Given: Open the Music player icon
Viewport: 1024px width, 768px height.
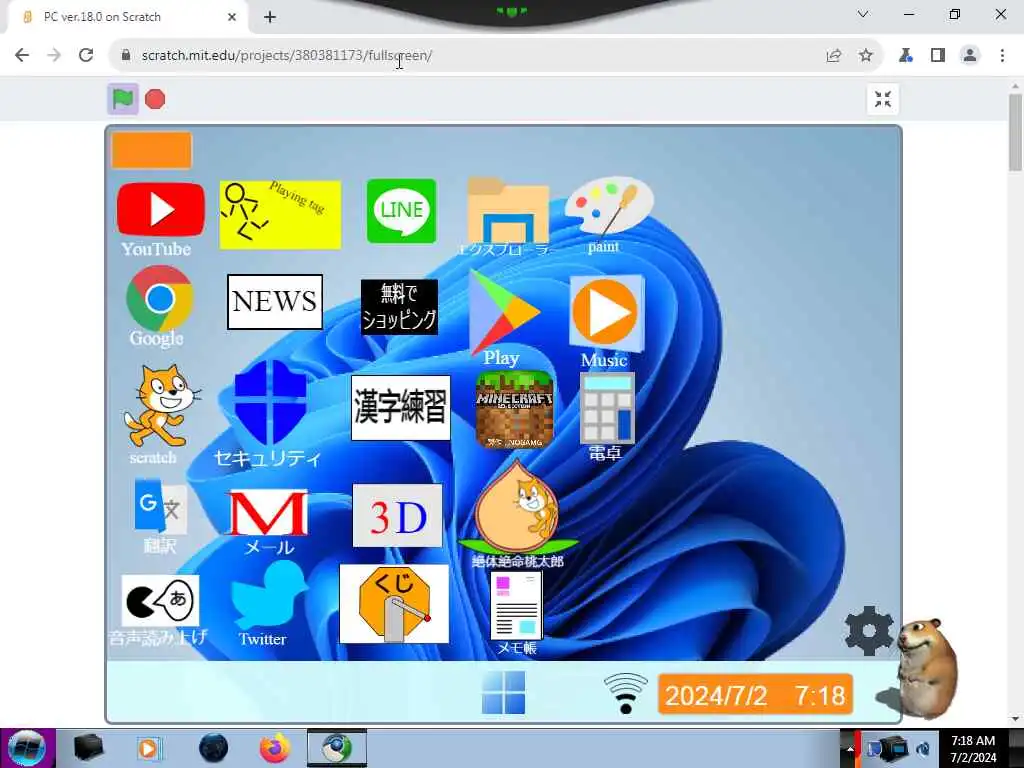Looking at the screenshot, I should pos(607,313).
